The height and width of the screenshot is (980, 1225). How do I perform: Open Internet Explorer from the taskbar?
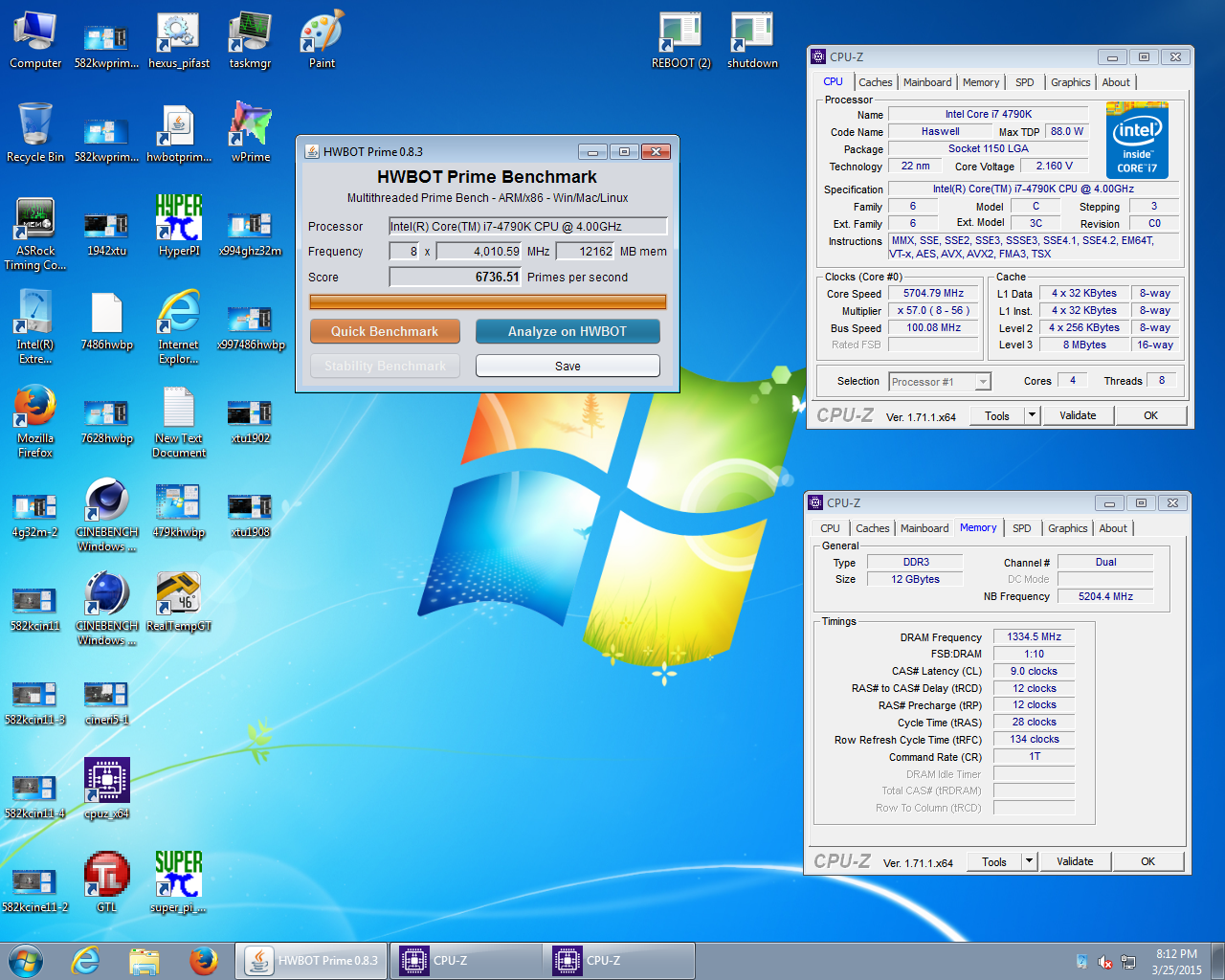point(85,961)
